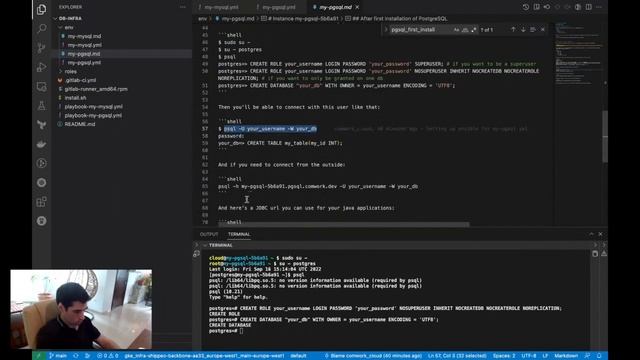Open README.md file

pos(80,124)
